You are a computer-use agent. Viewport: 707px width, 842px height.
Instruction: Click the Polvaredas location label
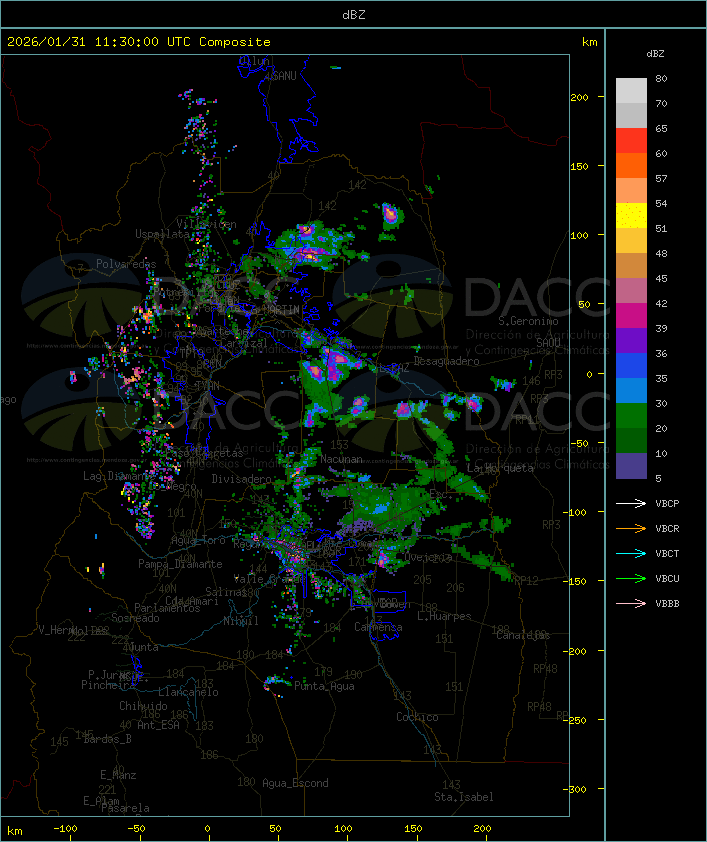point(126,264)
